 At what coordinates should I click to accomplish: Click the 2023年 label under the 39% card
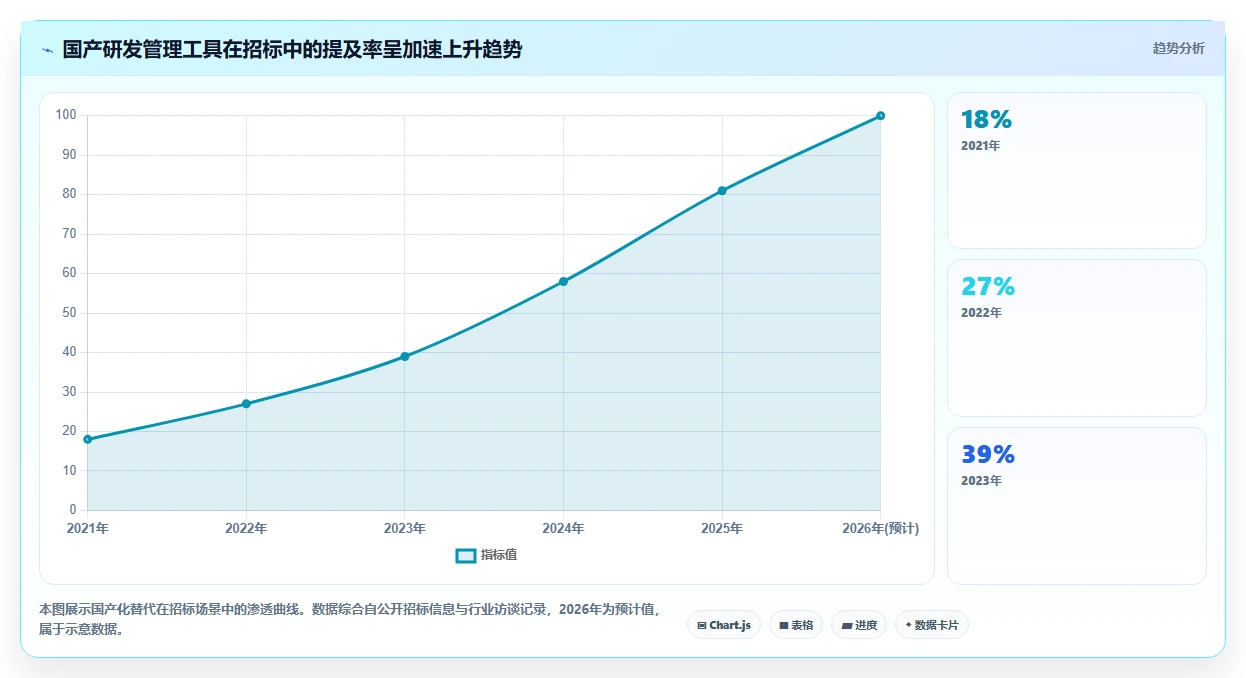pyautogui.click(x=981, y=481)
